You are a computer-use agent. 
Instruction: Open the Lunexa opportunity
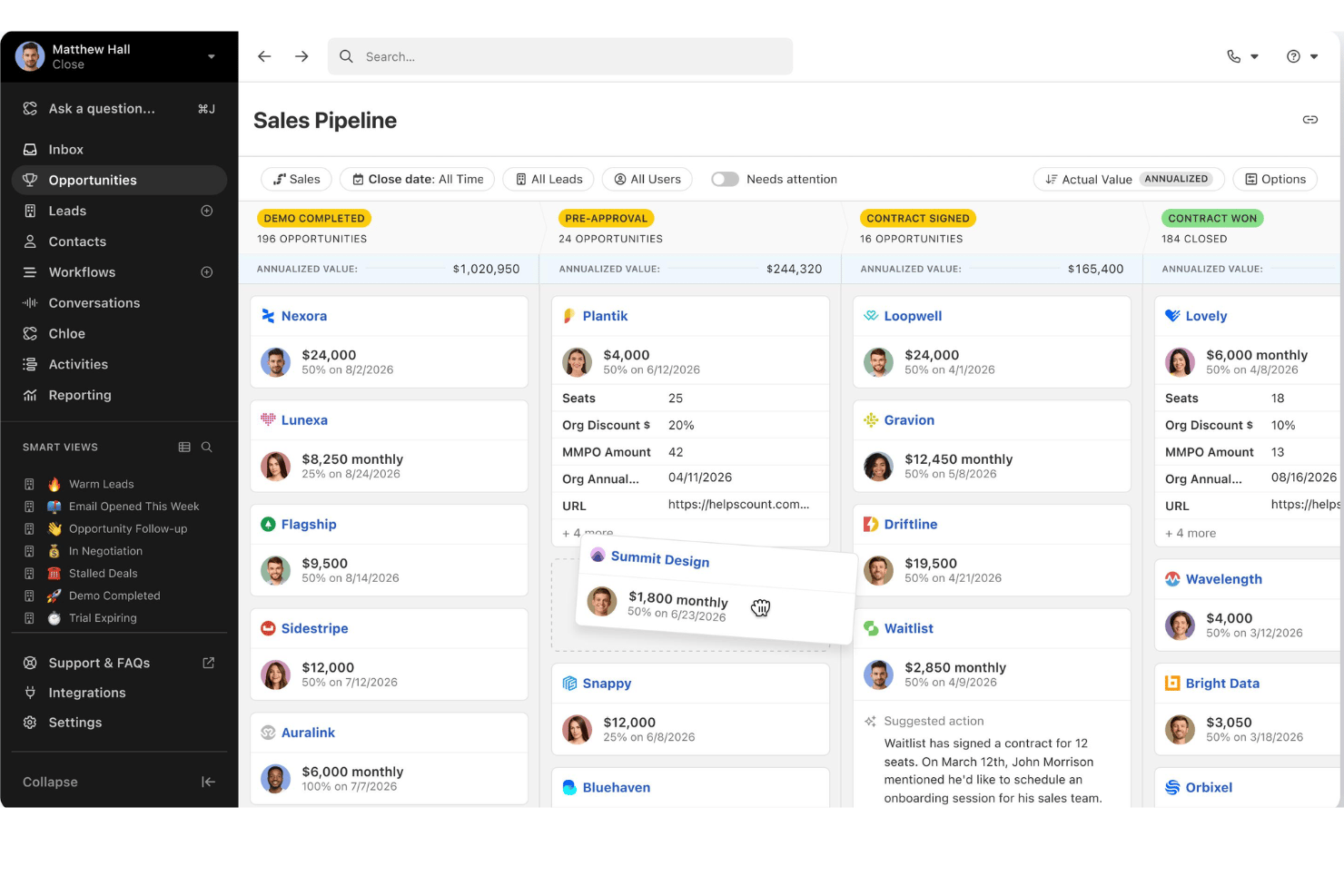[304, 420]
